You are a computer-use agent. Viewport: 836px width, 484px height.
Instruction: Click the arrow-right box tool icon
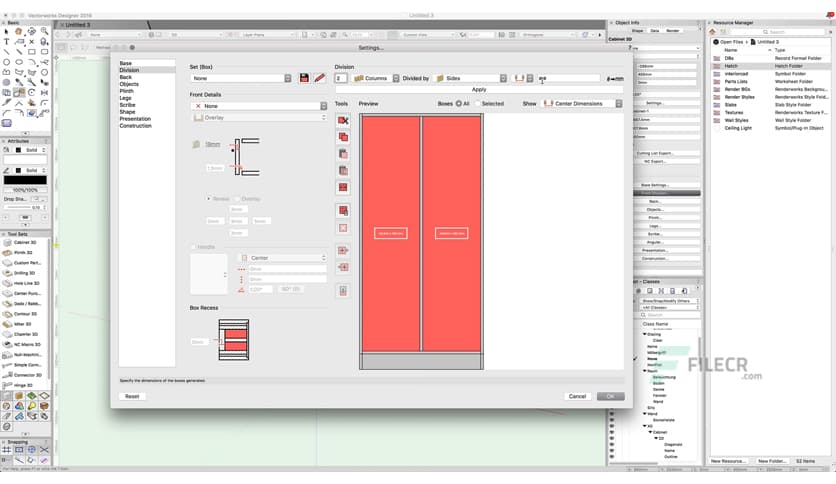point(343,250)
